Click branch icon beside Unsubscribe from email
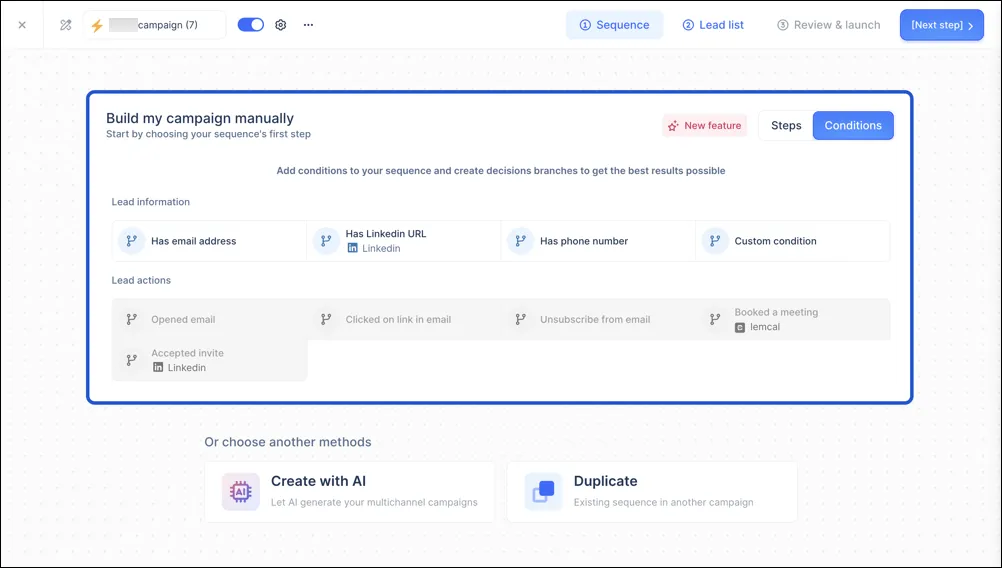The width and height of the screenshot is (1002, 568). (x=520, y=319)
